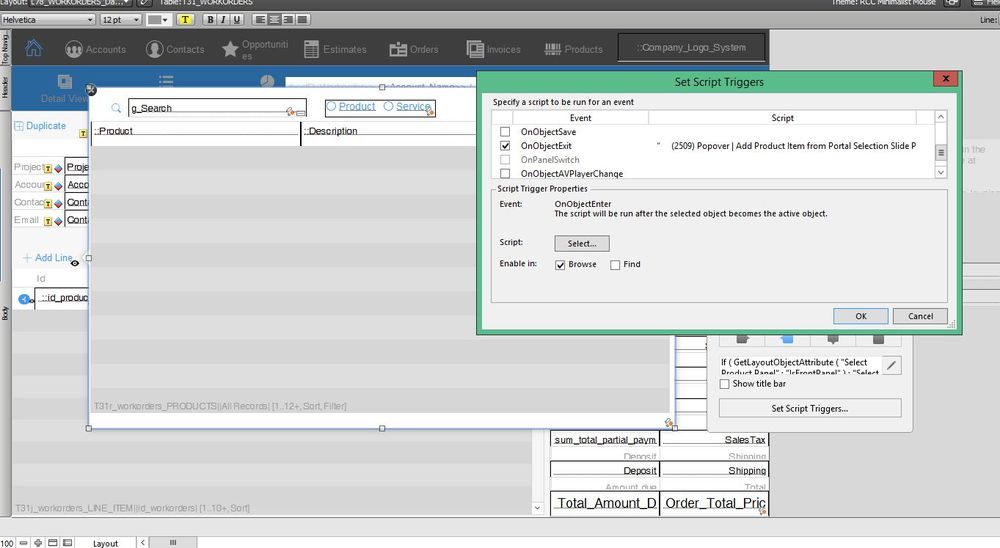This screenshot has height=548, width=1000.
Task: Click the pencil edit icon beside the calculation
Action: click(x=892, y=366)
